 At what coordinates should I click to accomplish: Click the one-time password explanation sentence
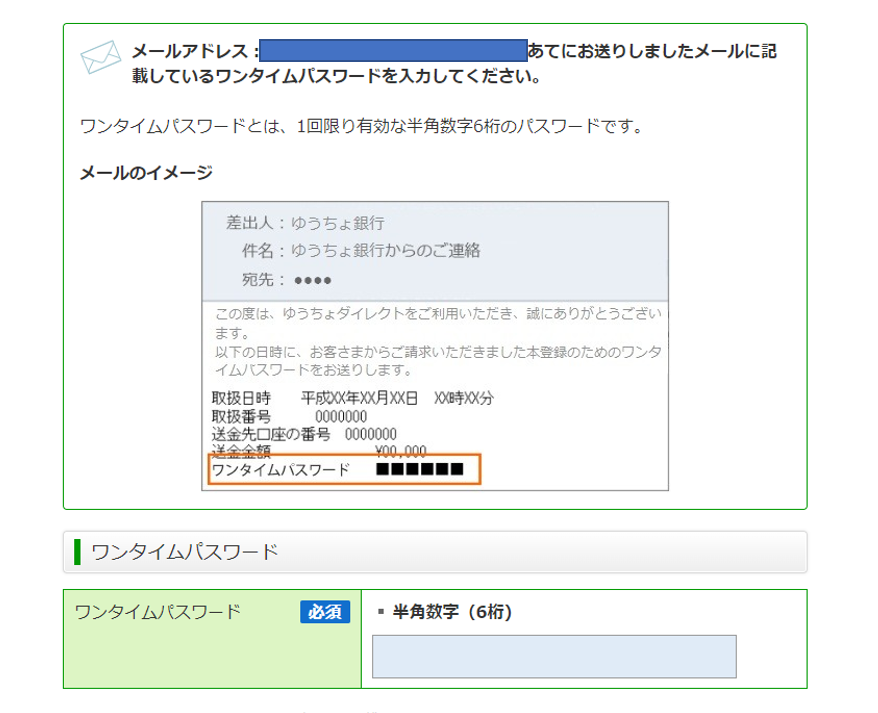pyautogui.click(x=360, y=127)
